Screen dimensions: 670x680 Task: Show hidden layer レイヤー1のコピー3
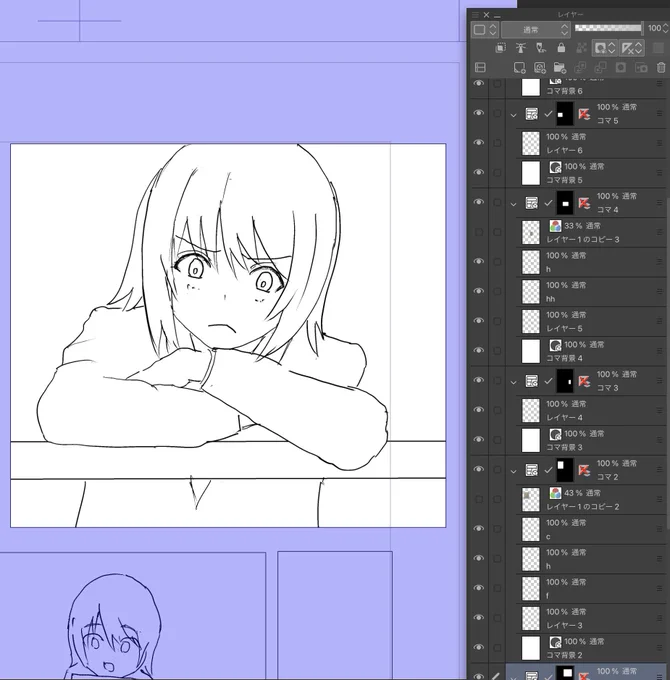pyautogui.click(x=479, y=232)
